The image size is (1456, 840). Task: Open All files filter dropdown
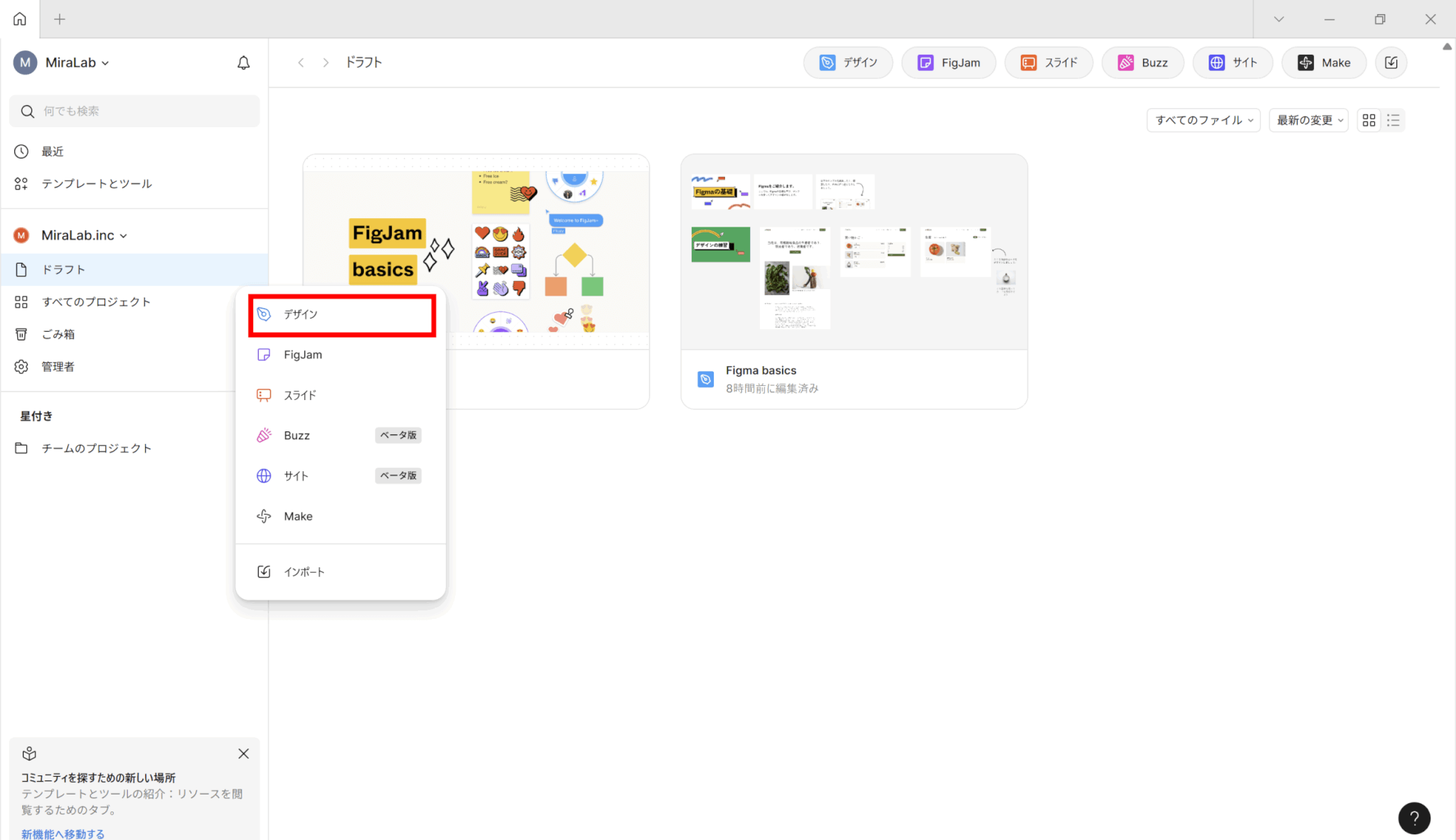1204,120
